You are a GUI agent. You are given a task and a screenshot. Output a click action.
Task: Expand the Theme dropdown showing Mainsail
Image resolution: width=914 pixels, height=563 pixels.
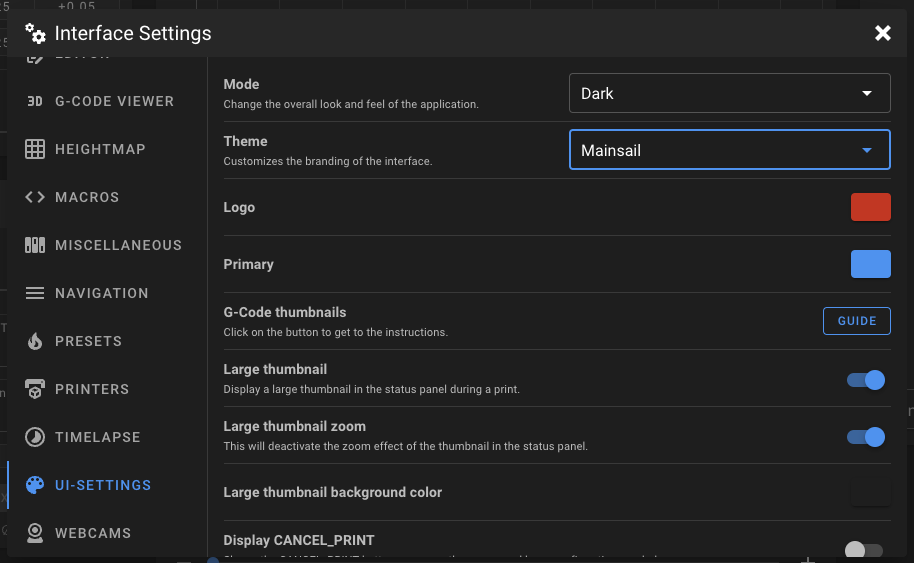pyautogui.click(x=729, y=150)
